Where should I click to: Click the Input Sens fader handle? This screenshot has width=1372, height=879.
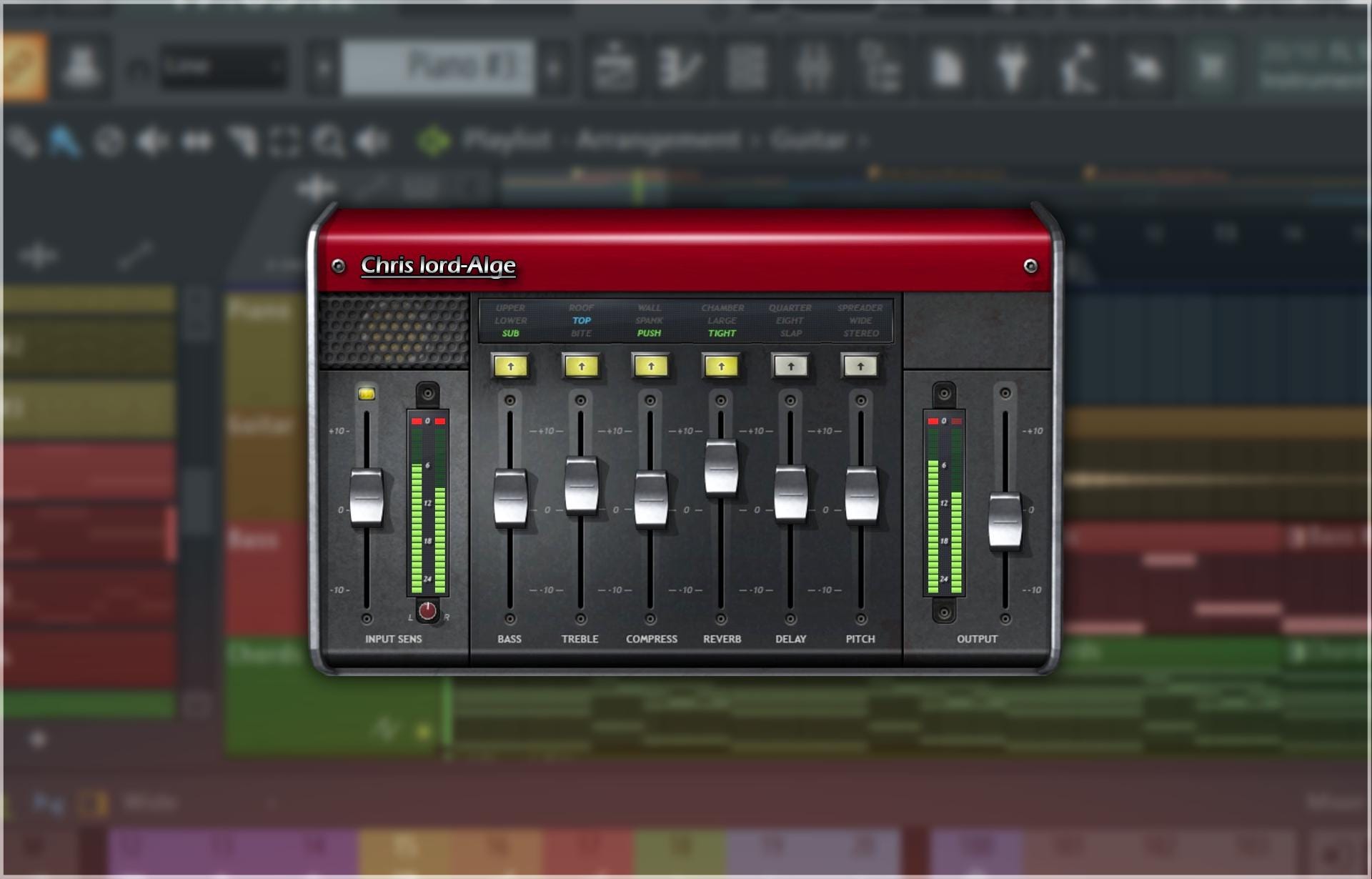[366, 497]
